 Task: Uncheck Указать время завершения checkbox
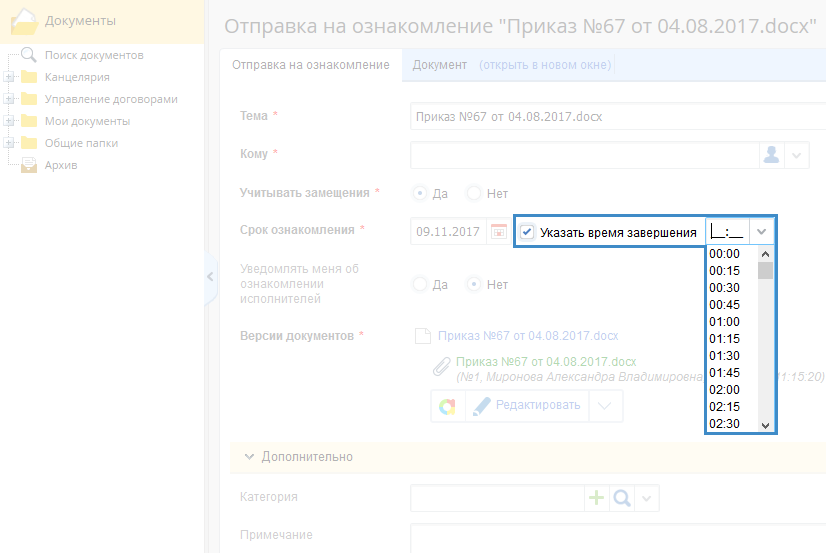527,232
